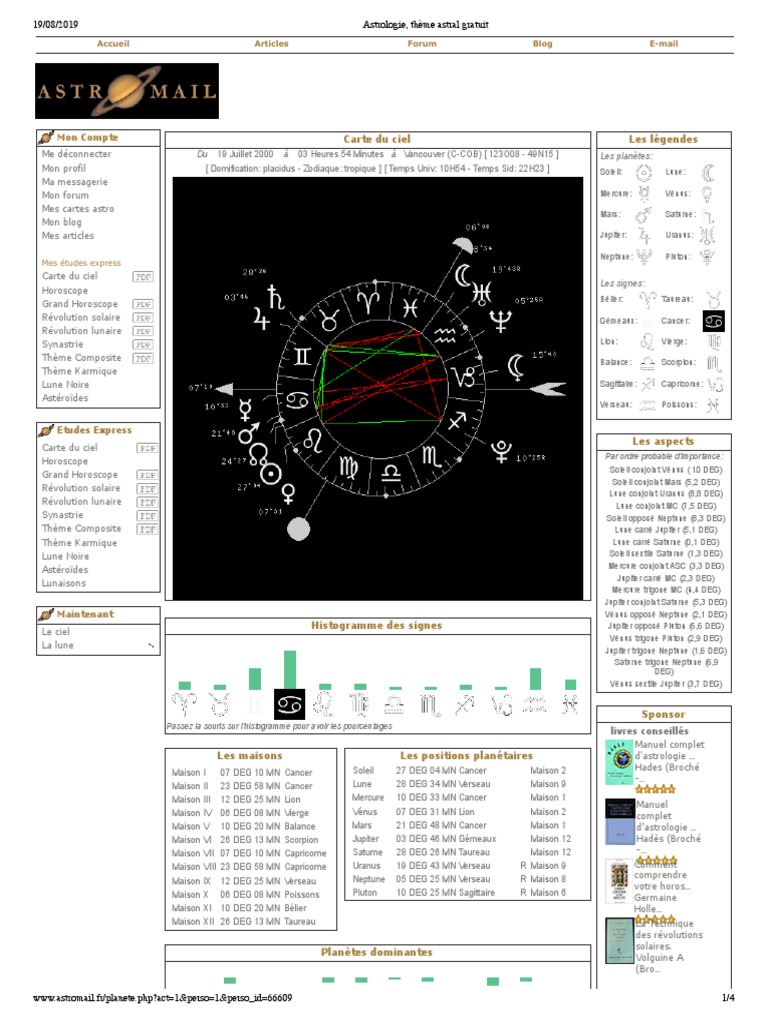The image size is (768, 1024).
Task: Click the aspect 'Soleil conjoint Vénus (10 DEG)'
Action: 665,470
